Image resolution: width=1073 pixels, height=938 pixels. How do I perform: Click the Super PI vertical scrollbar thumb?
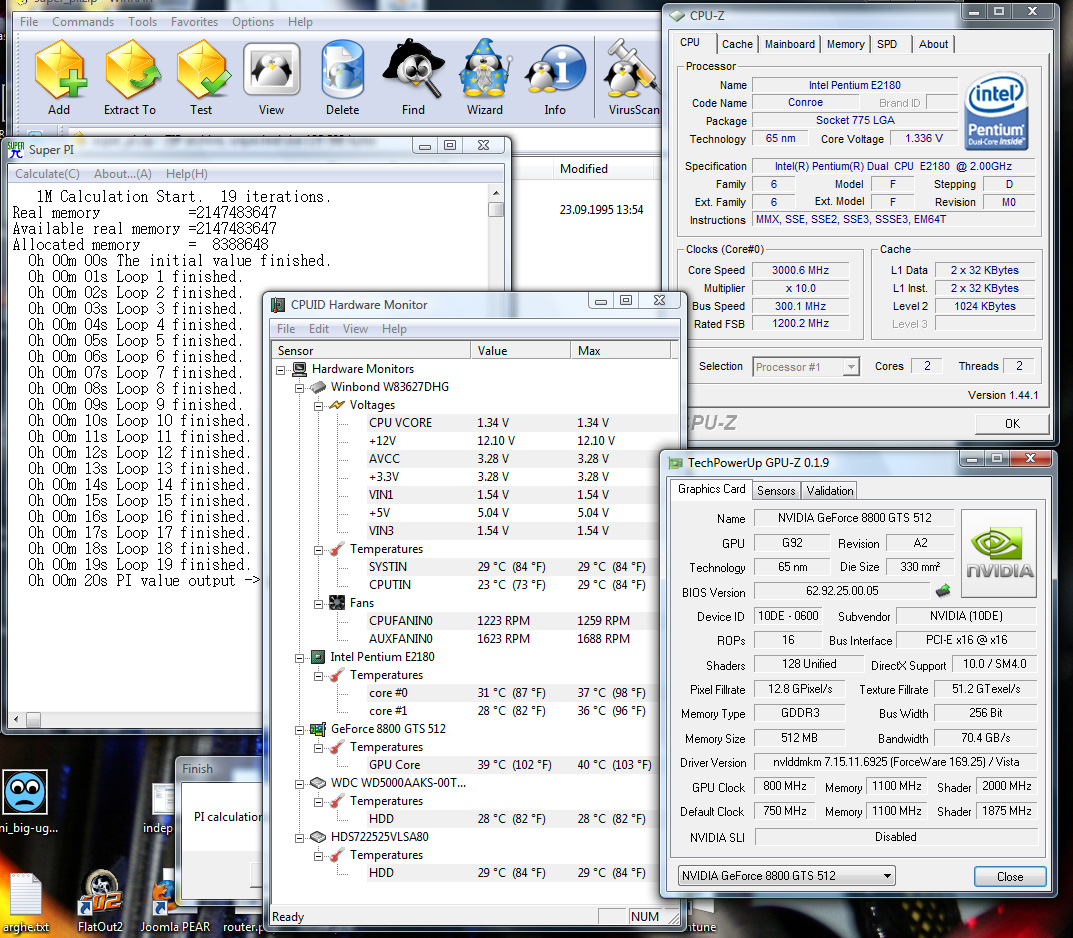(496, 209)
